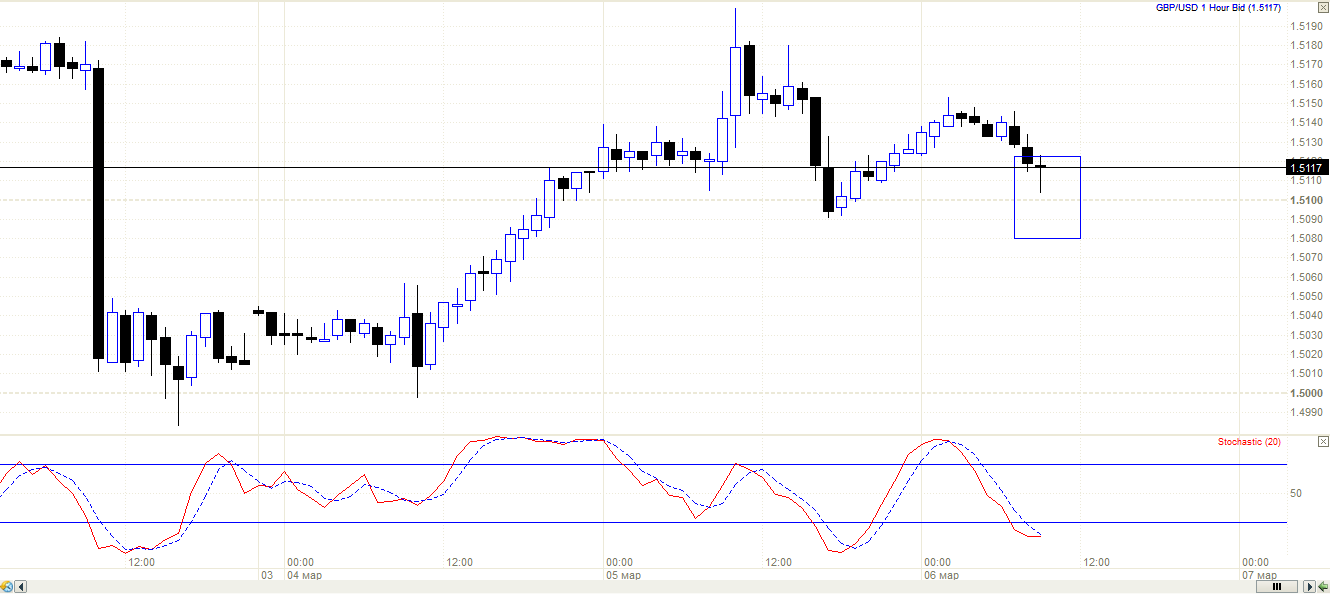The width and height of the screenshot is (1330, 594).
Task: Click the 1.5100 level on price axis
Action: point(1306,200)
